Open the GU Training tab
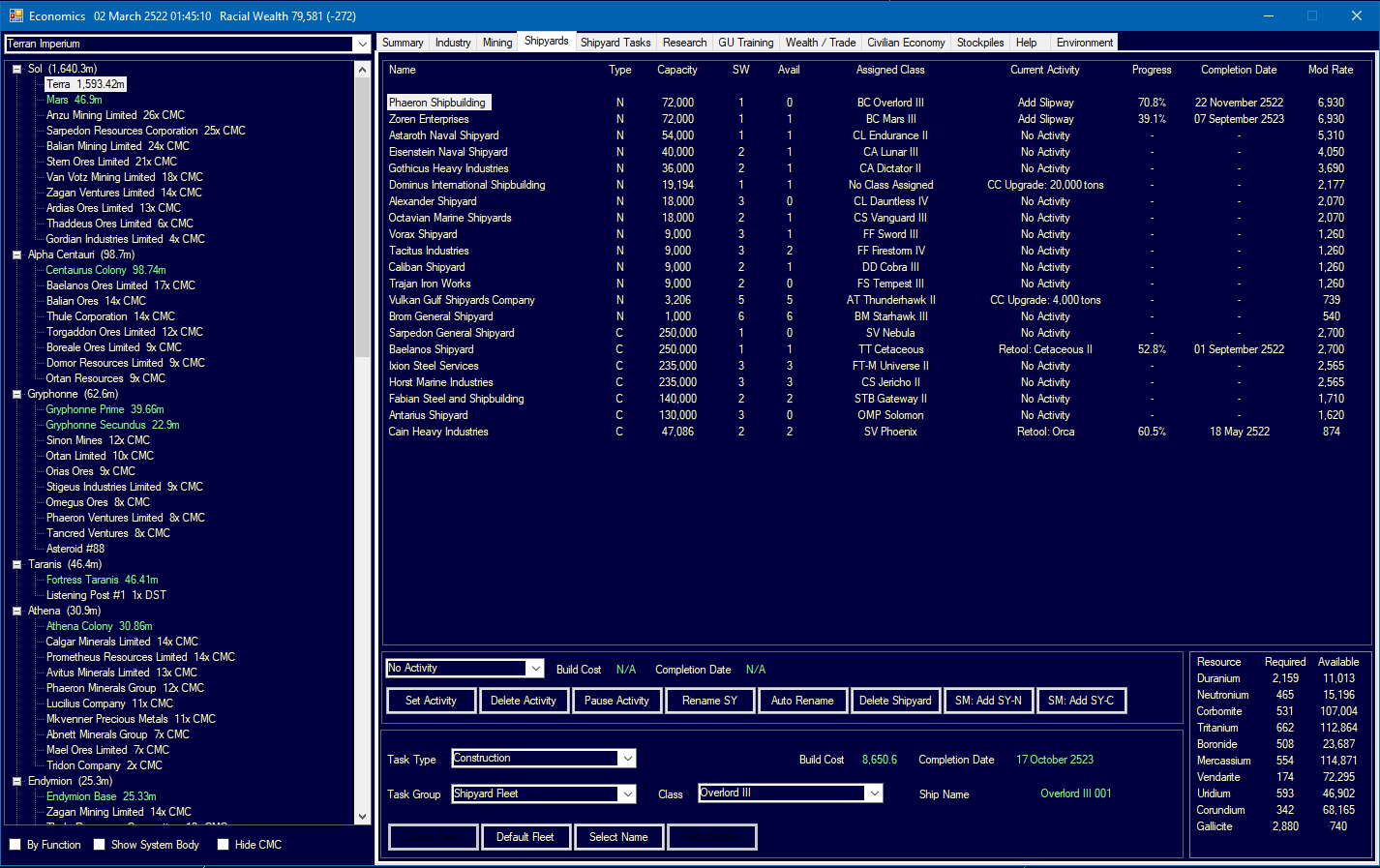This screenshot has height=868, width=1380. tap(745, 43)
